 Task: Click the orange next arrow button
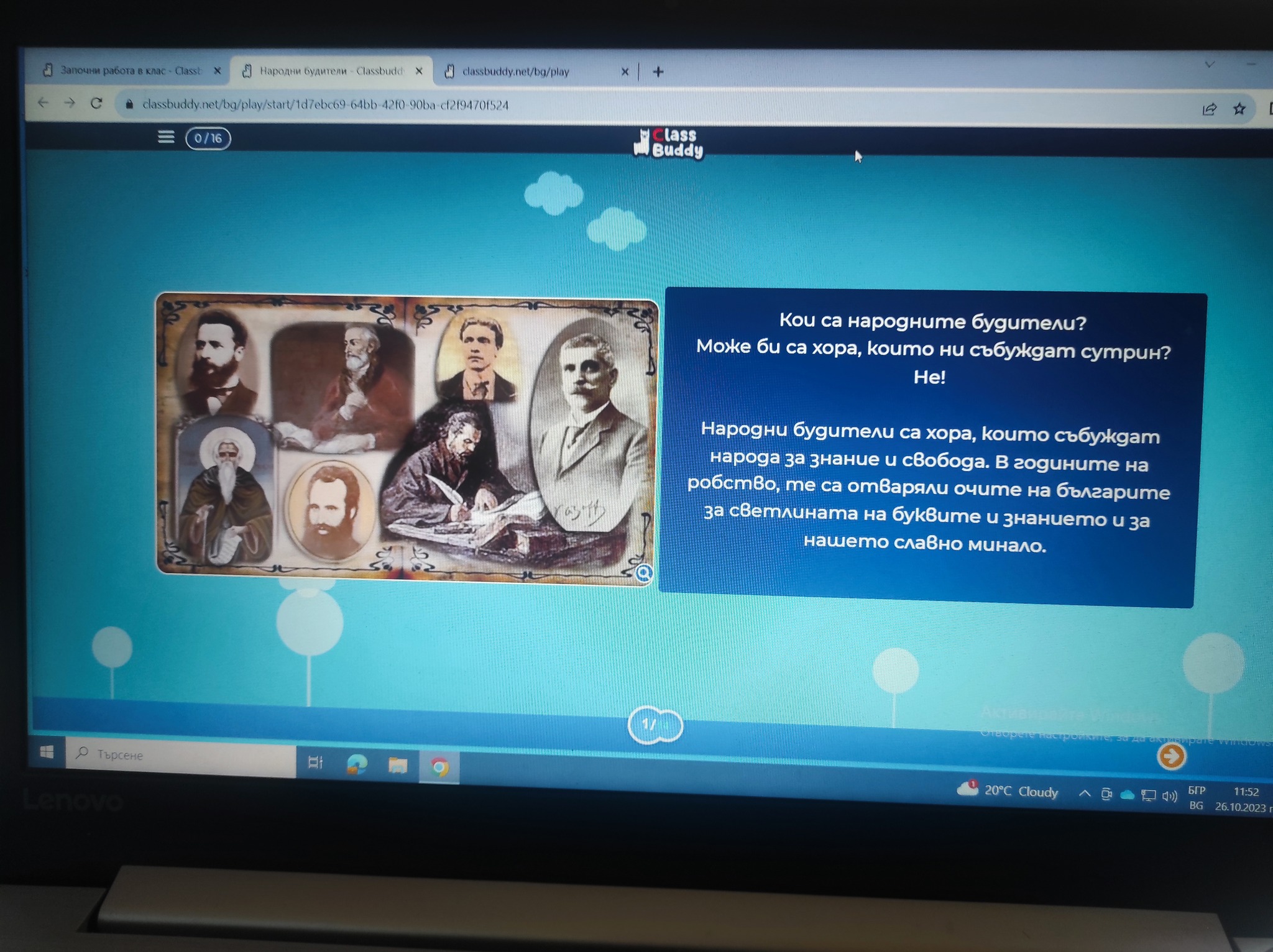point(1172,756)
